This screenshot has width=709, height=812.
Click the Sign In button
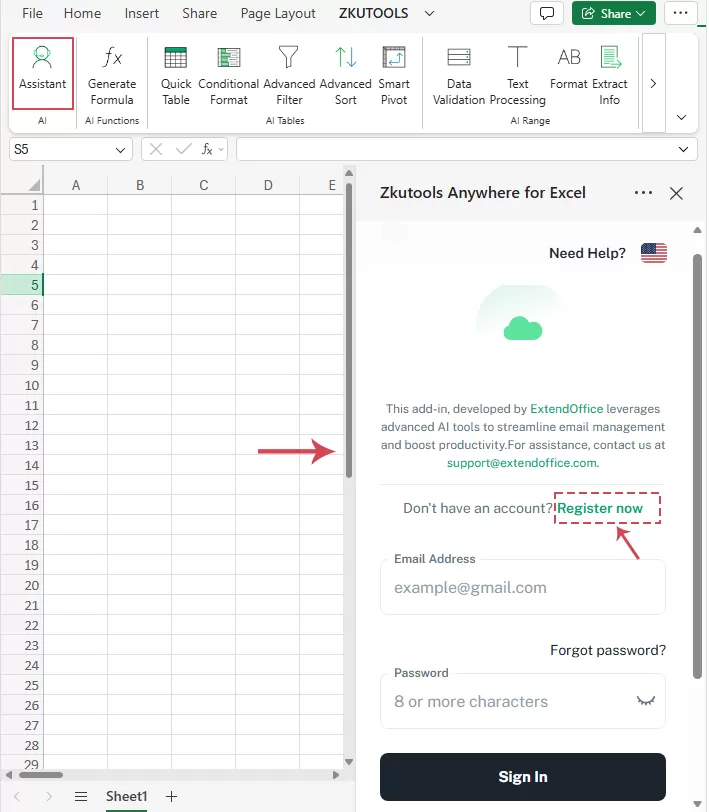click(x=523, y=776)
